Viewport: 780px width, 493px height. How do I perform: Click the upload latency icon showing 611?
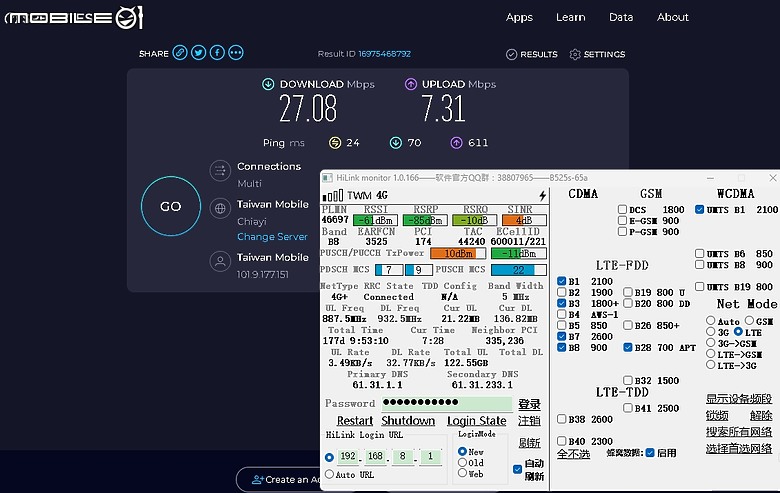(456, 143)
